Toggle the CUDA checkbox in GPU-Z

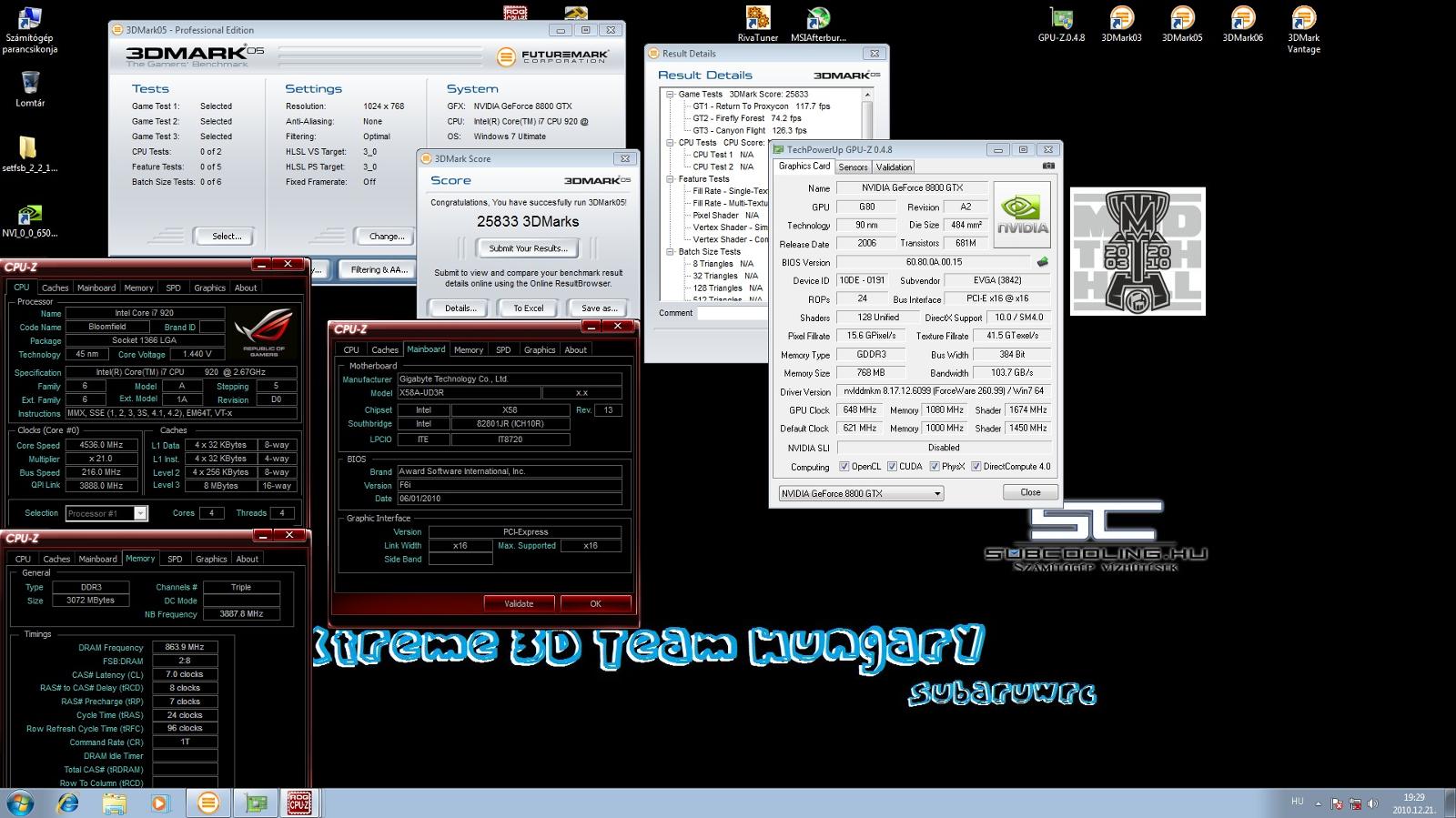tap(892, 467)
